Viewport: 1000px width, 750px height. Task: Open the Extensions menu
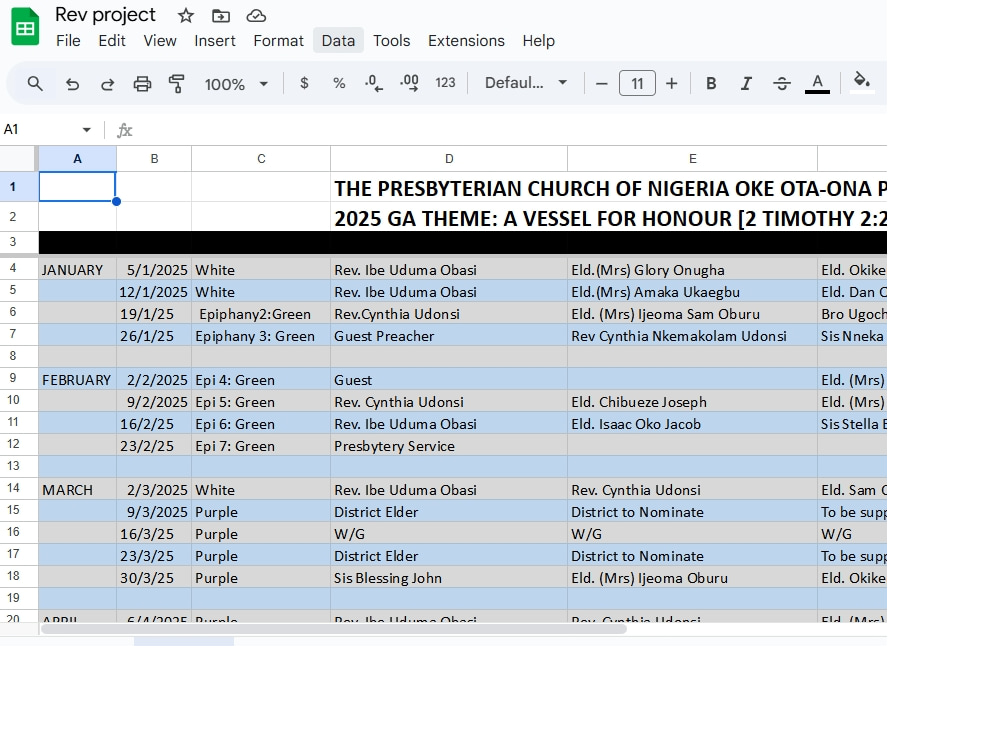[x=466, y=41]
